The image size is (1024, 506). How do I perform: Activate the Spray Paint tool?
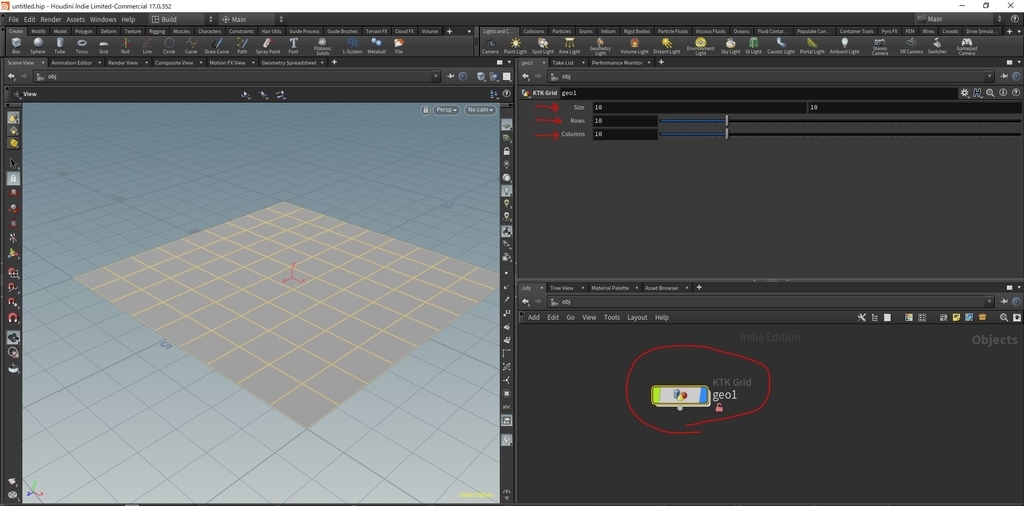click(268, 46)
